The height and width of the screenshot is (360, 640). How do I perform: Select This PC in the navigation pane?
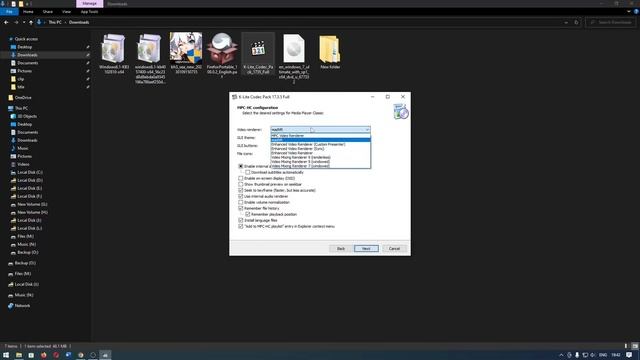[x=21, y=108]
